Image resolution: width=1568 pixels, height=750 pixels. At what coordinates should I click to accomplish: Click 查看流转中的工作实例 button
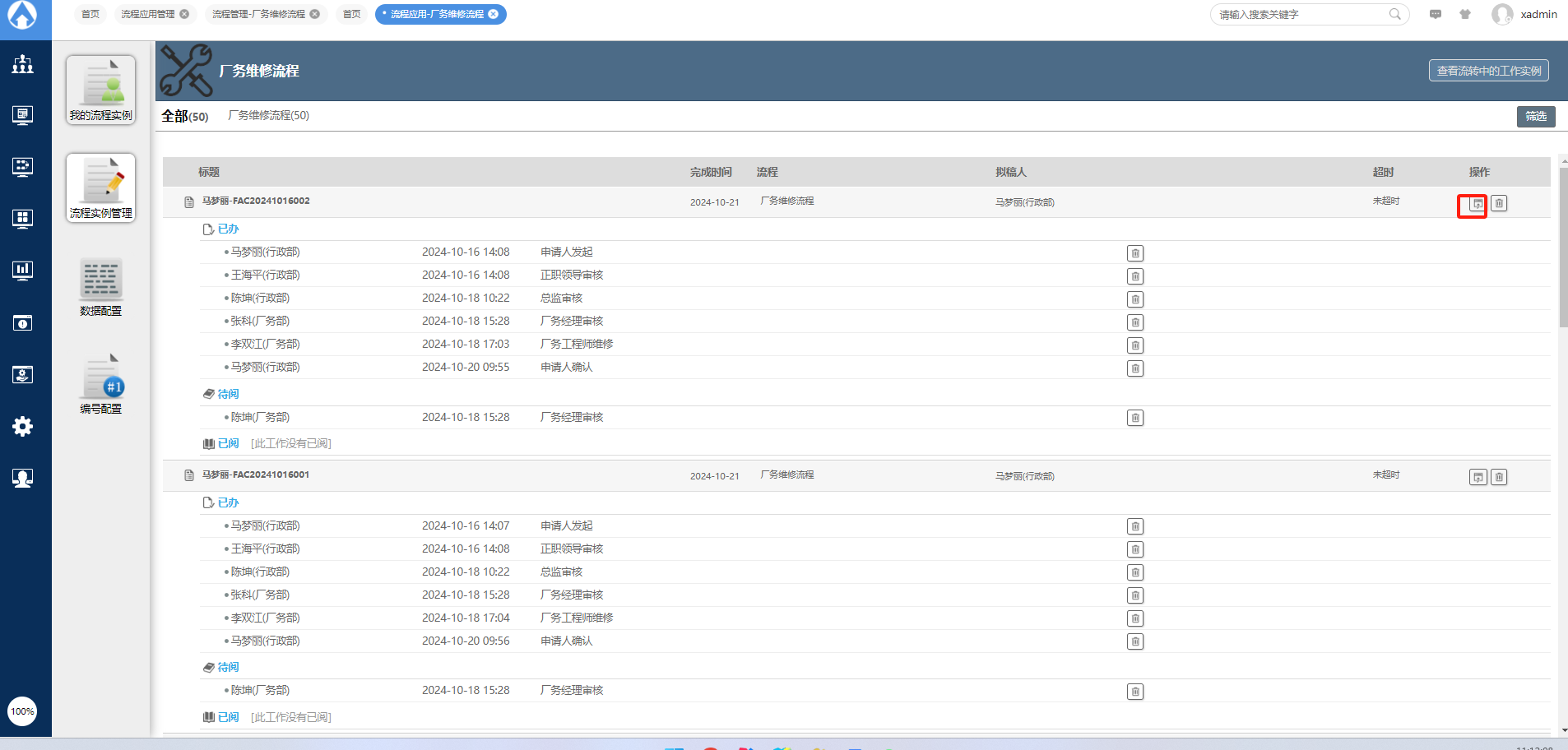coord(1489,71)
